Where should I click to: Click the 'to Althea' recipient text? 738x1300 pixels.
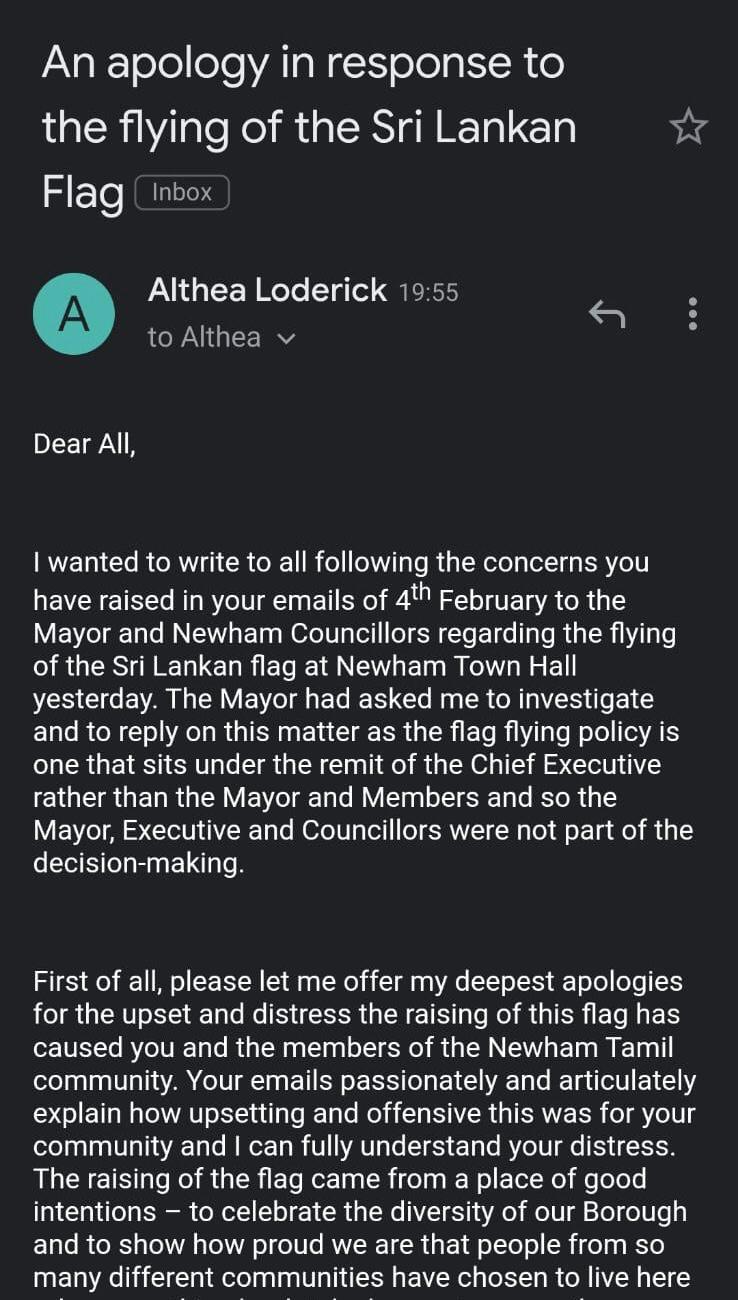[x=204, y=338]
